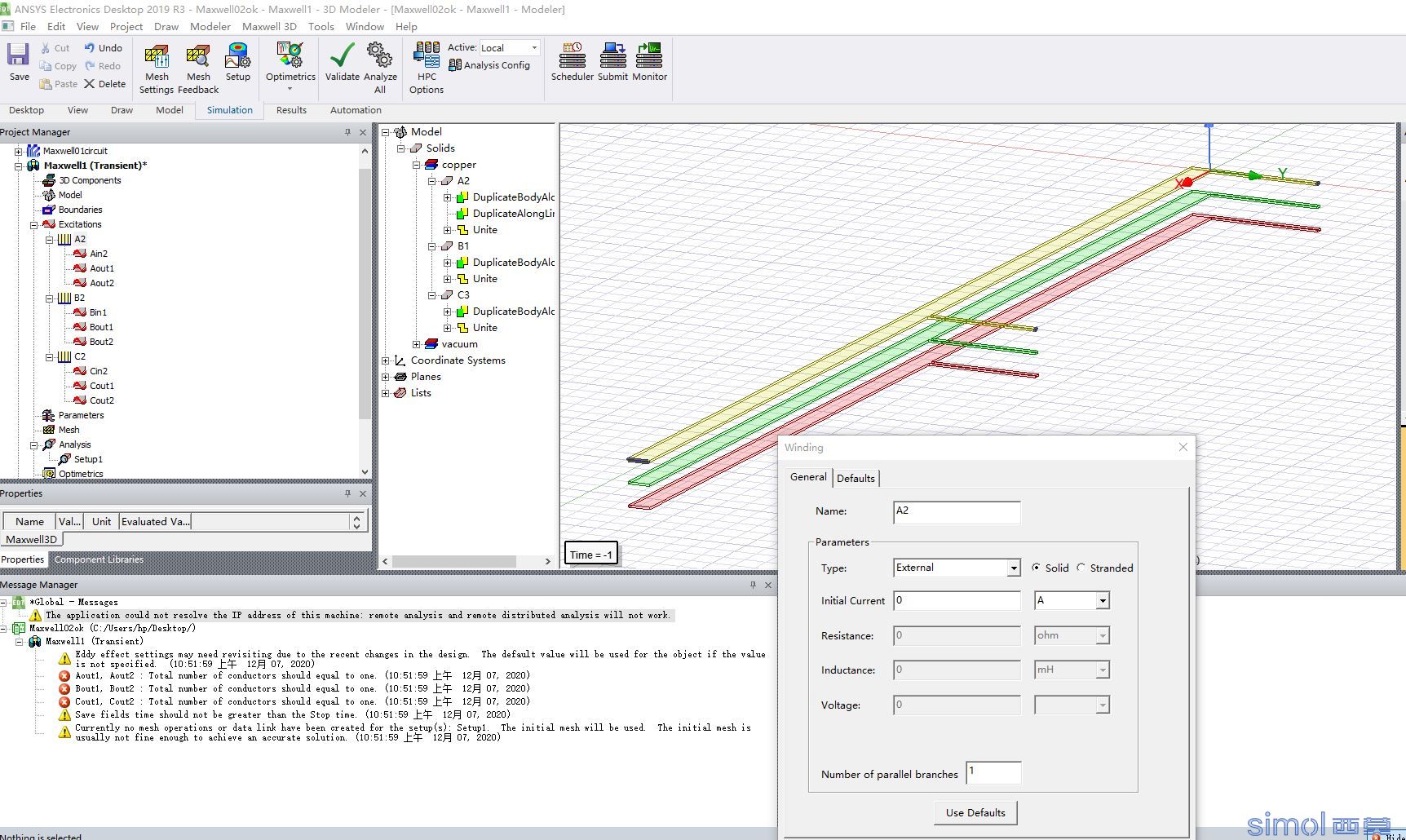Select copper material in model tree
This screenshot has width=1406, height=840.
coord(458,165)
